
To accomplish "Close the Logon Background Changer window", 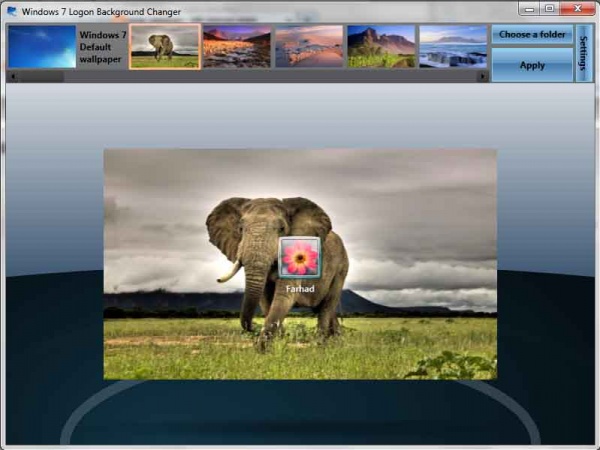I will (x=577, y=9).
